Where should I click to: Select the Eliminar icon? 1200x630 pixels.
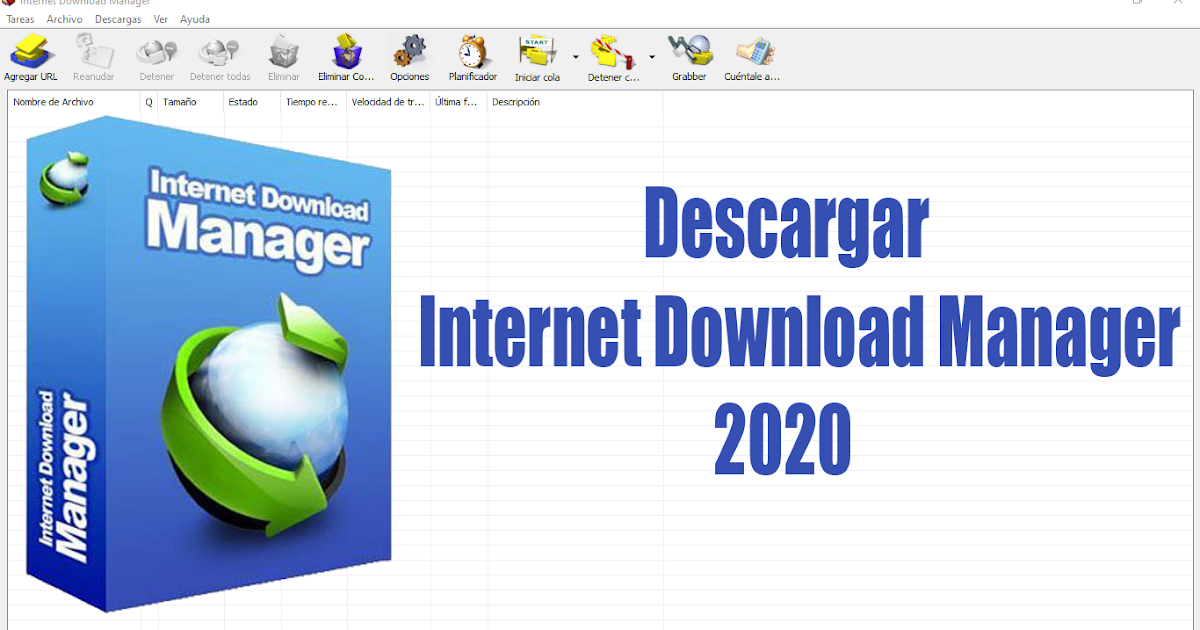click(x=283, y=55)
